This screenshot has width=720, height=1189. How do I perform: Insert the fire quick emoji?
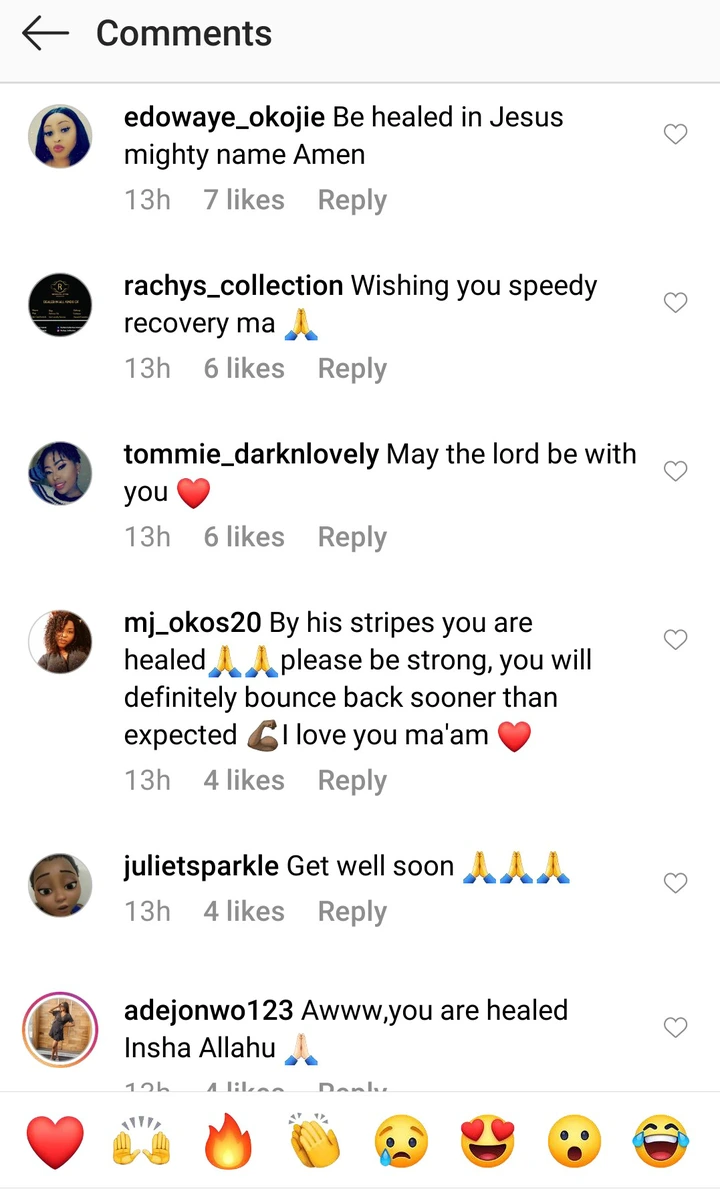point(227,1141)
